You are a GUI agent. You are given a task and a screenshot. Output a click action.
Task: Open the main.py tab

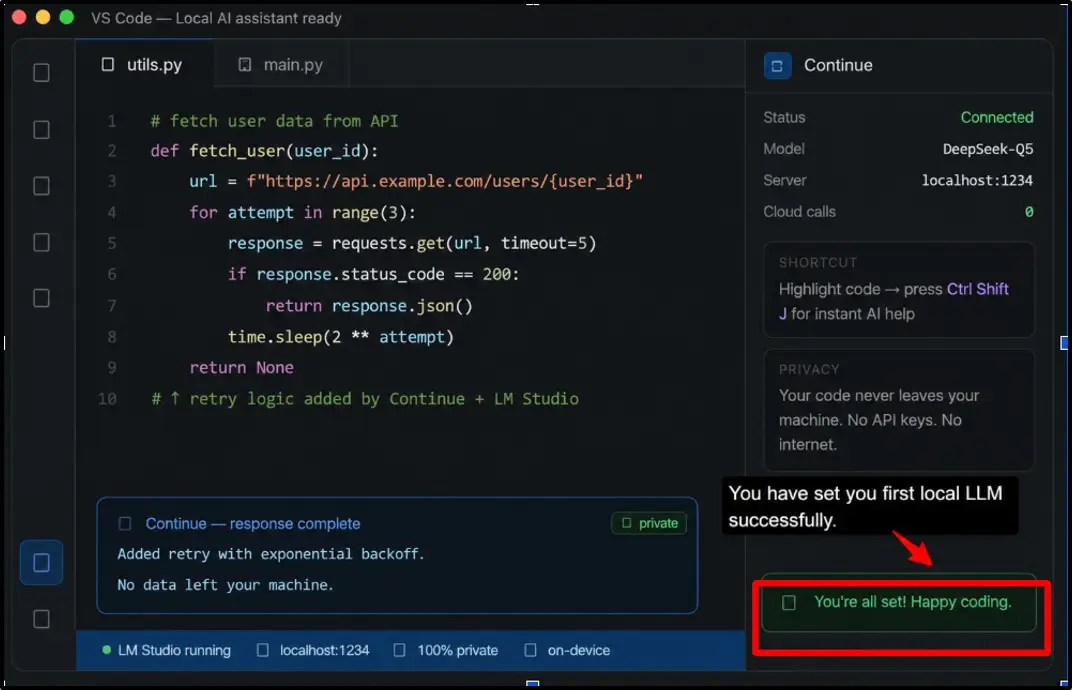(x=281, y=64)
